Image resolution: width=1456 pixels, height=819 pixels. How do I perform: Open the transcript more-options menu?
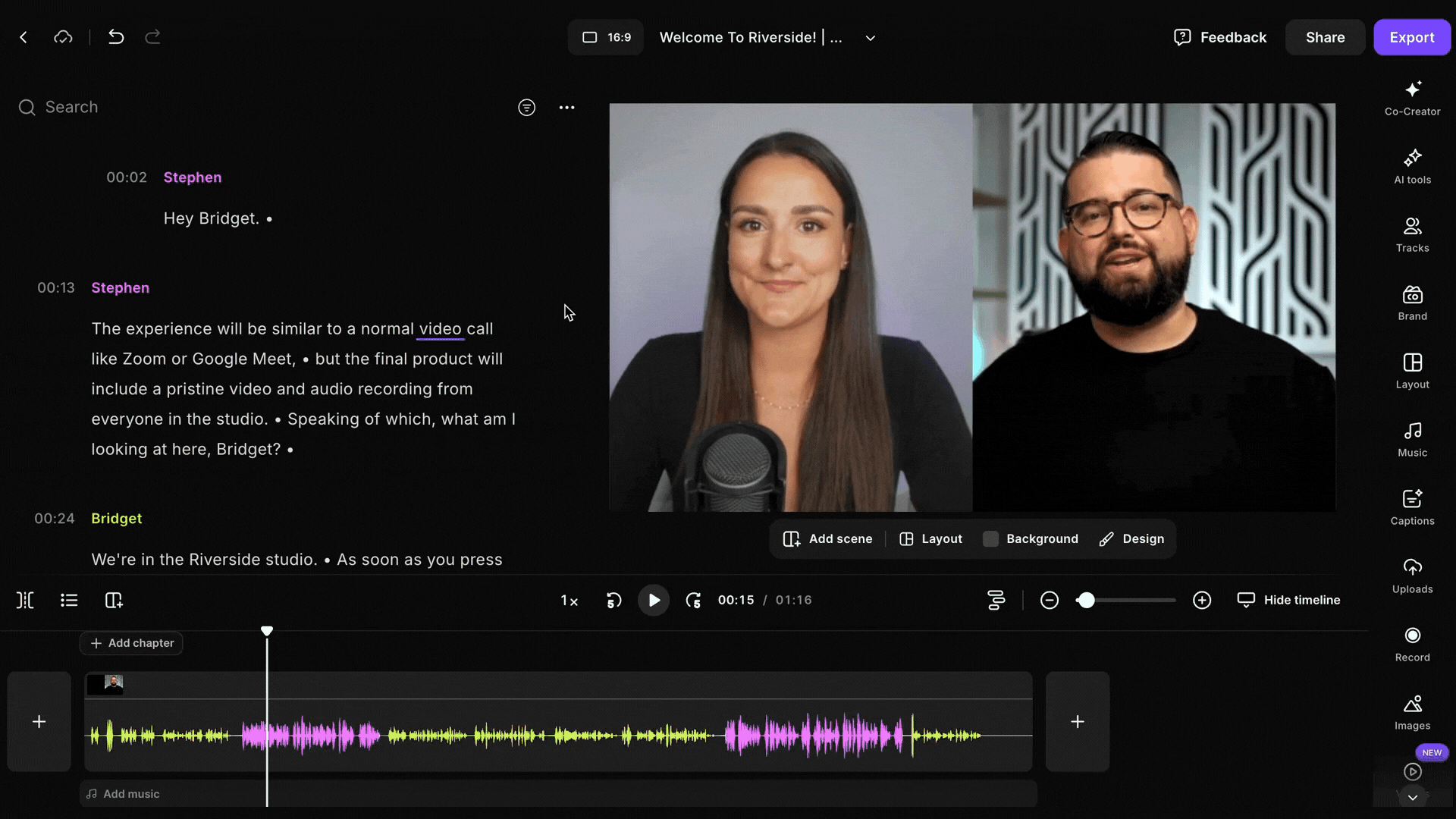(566, 108)
